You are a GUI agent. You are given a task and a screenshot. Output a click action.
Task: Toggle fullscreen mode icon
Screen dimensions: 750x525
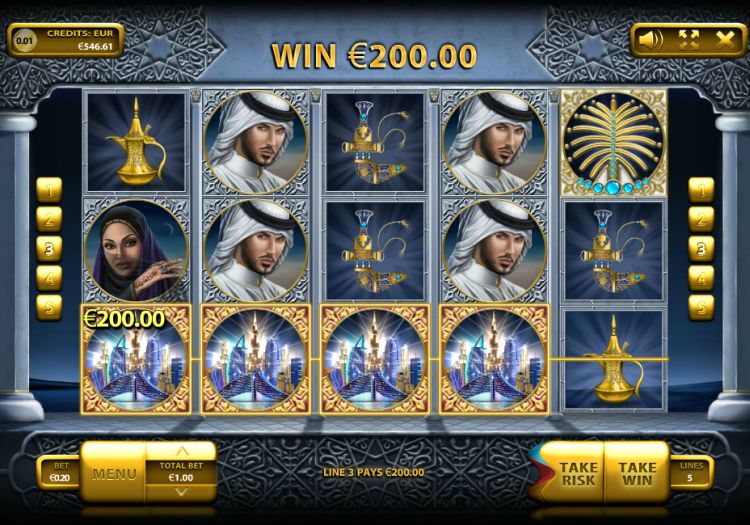[689, 40]
